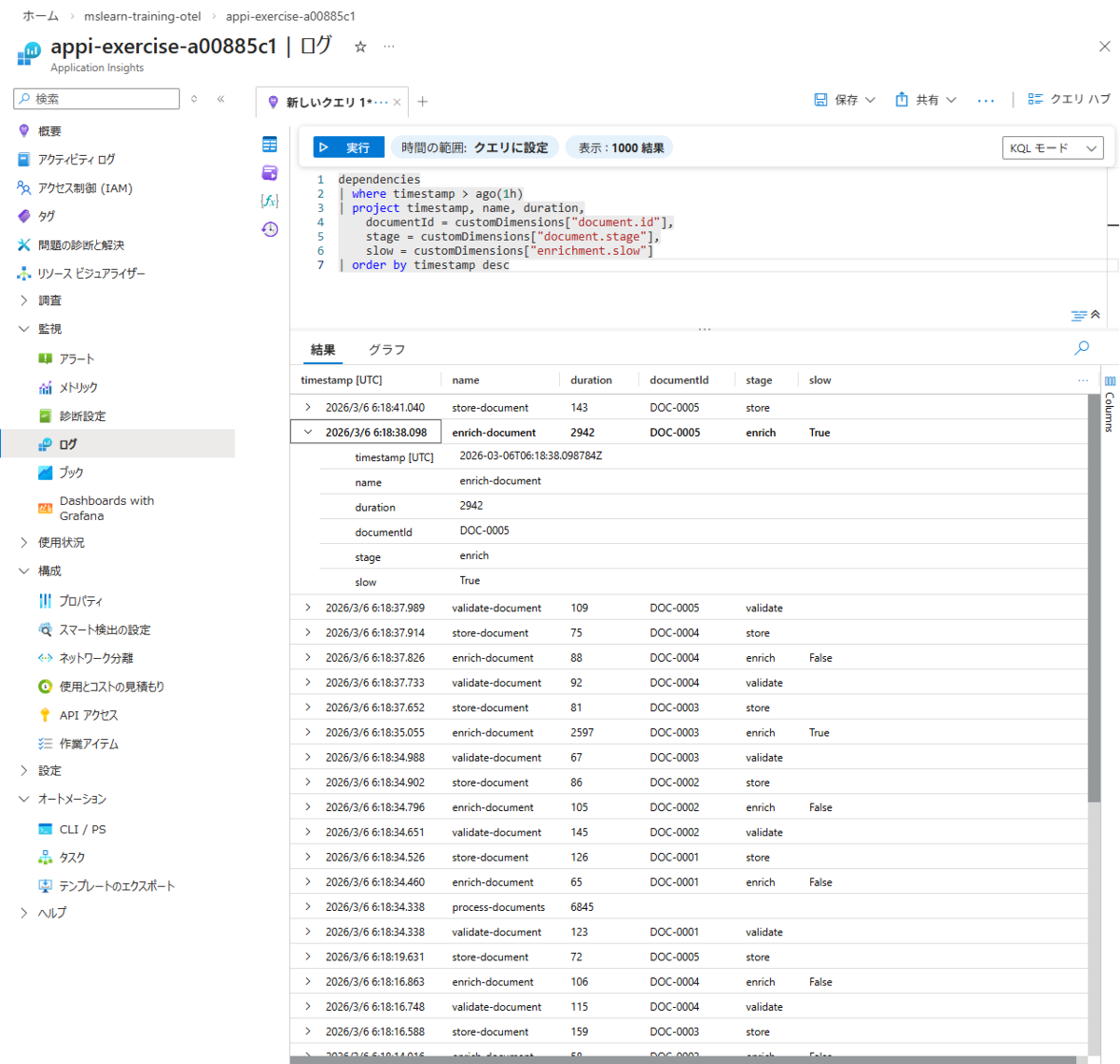Open the tables panel icon

tap(270, 145)
